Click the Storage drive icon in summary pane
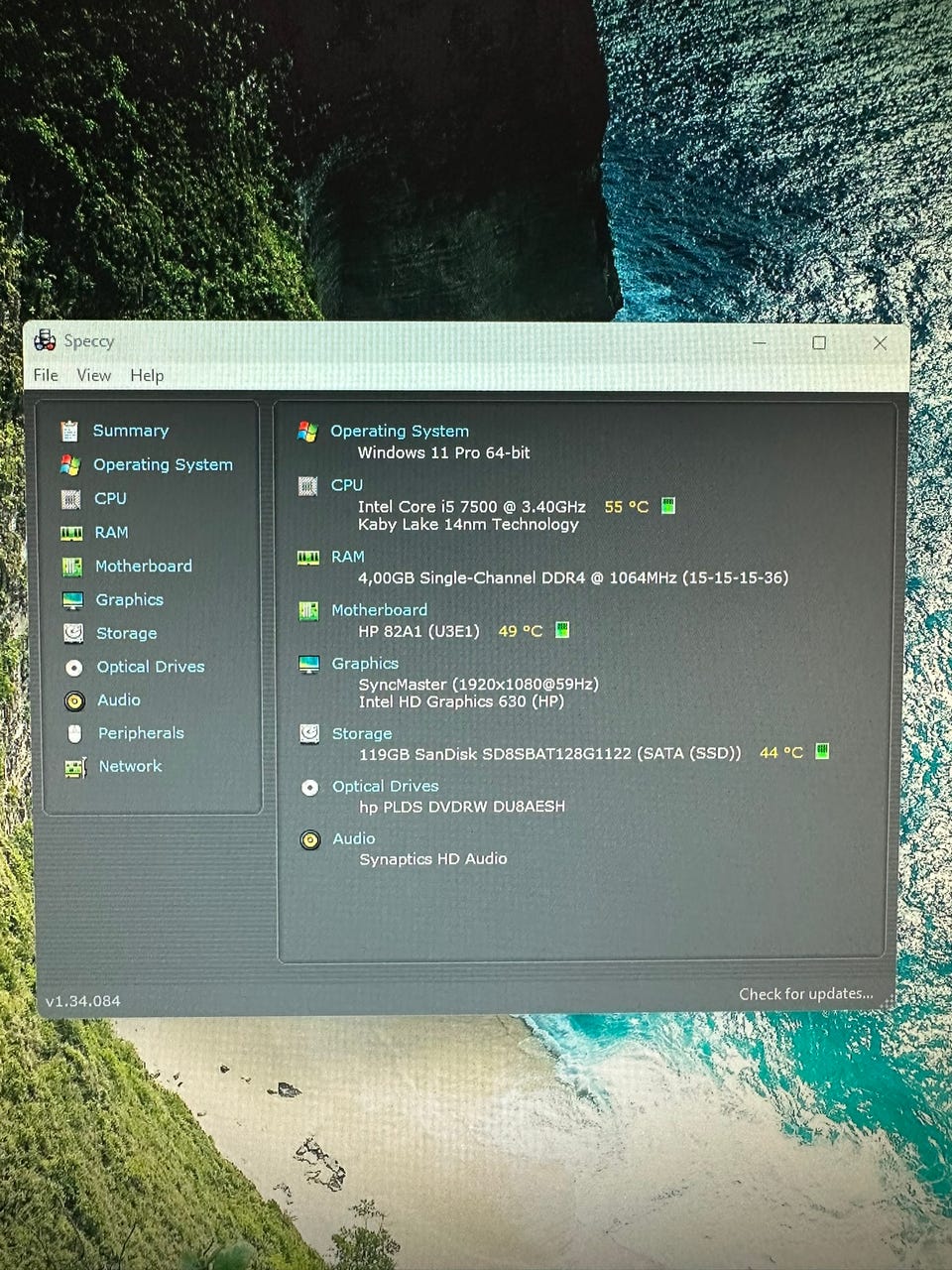The width and height of the screenshot is (952, 1270). click(310, 733)
